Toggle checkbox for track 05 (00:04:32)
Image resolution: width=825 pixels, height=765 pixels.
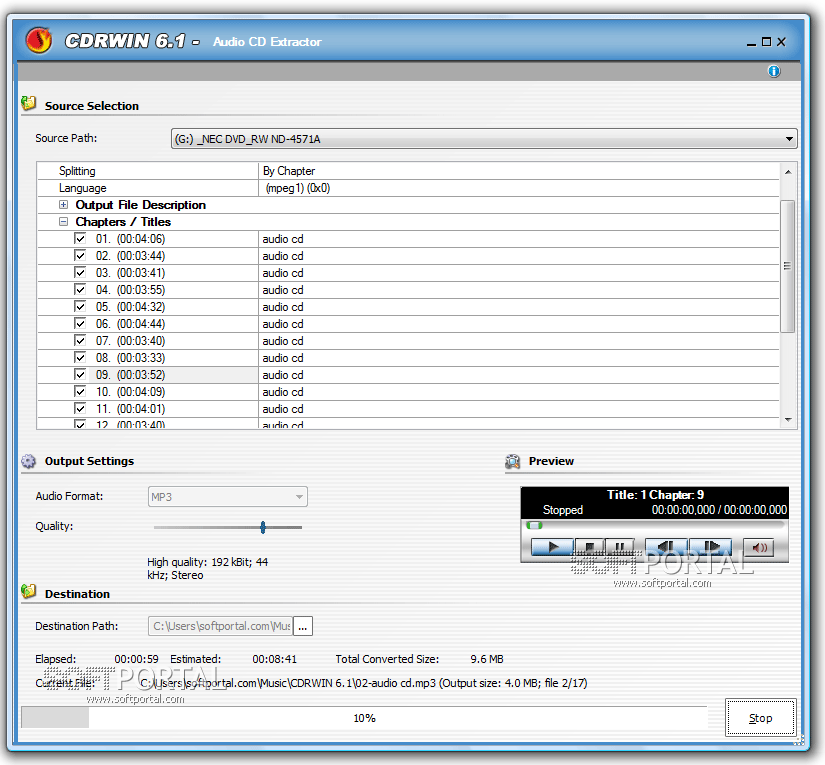[x=80, y=307]
